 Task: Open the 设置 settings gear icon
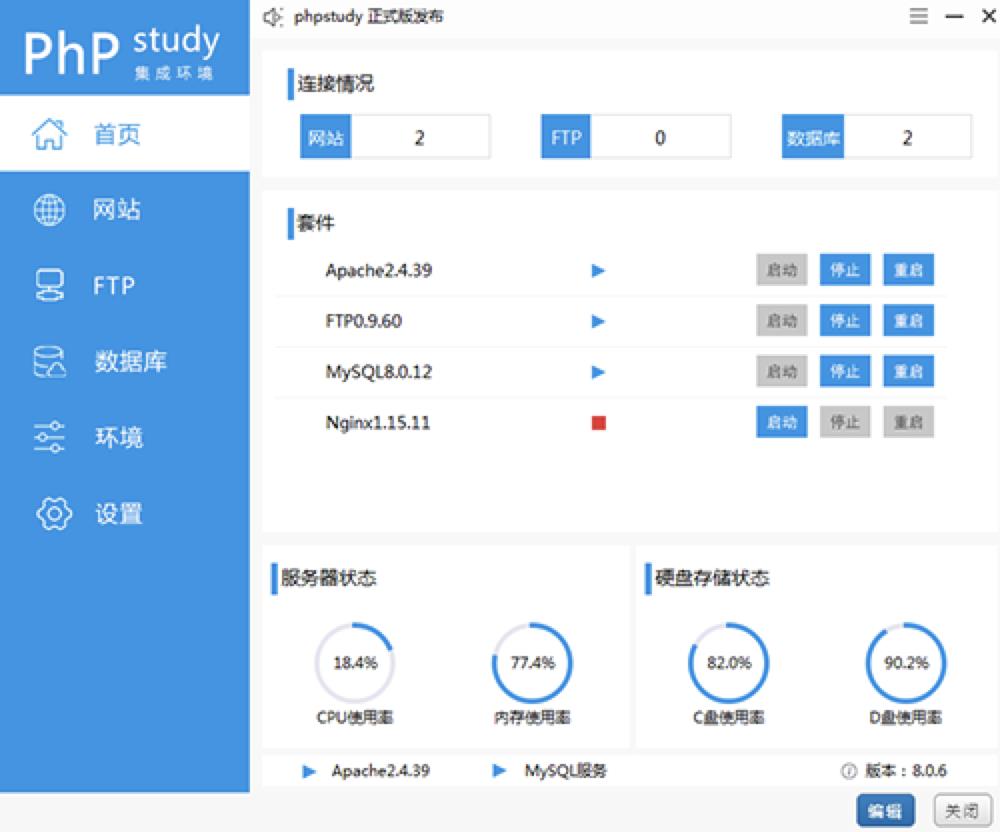(51, 513)
